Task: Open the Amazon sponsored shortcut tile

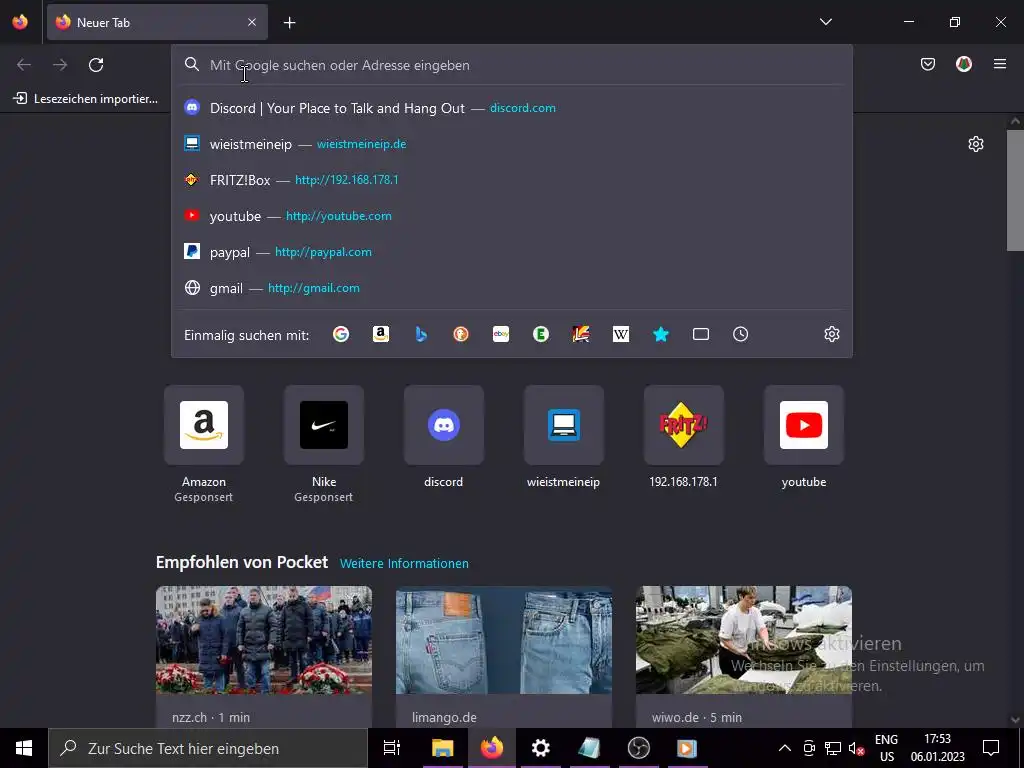Action: pyautogui.click(x=204, y=425)
